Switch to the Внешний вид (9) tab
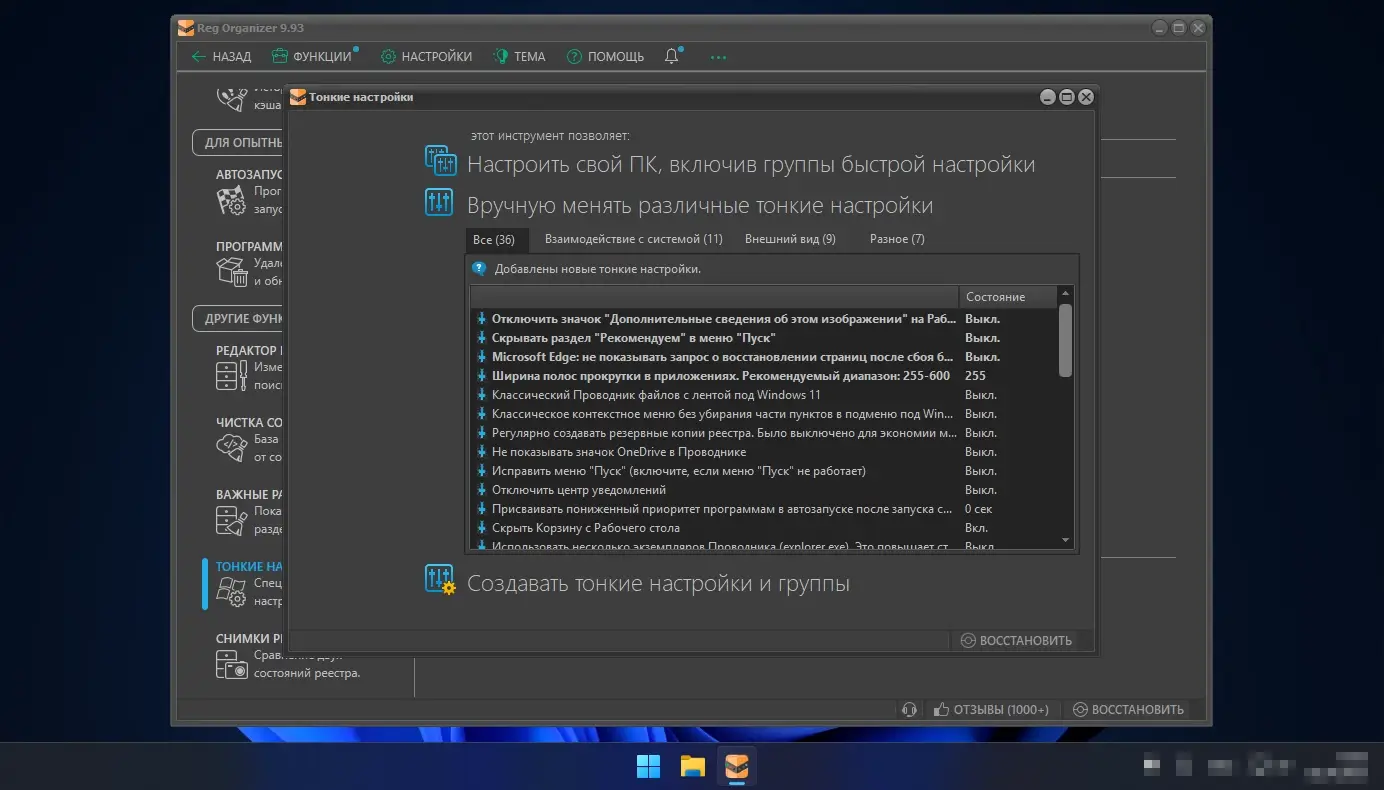 tap(790, 239)
